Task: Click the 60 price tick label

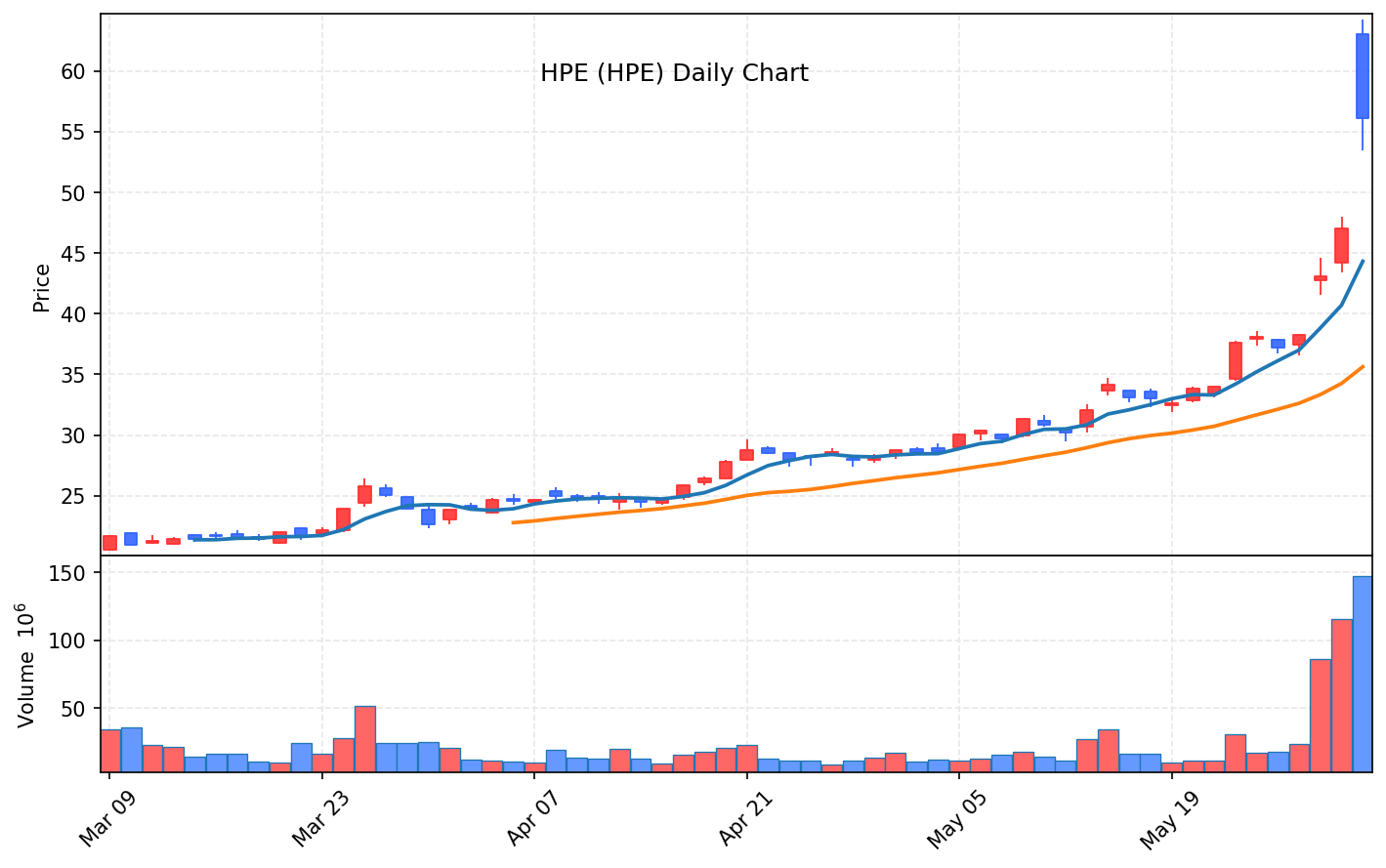Action: [x=75, y=71]
